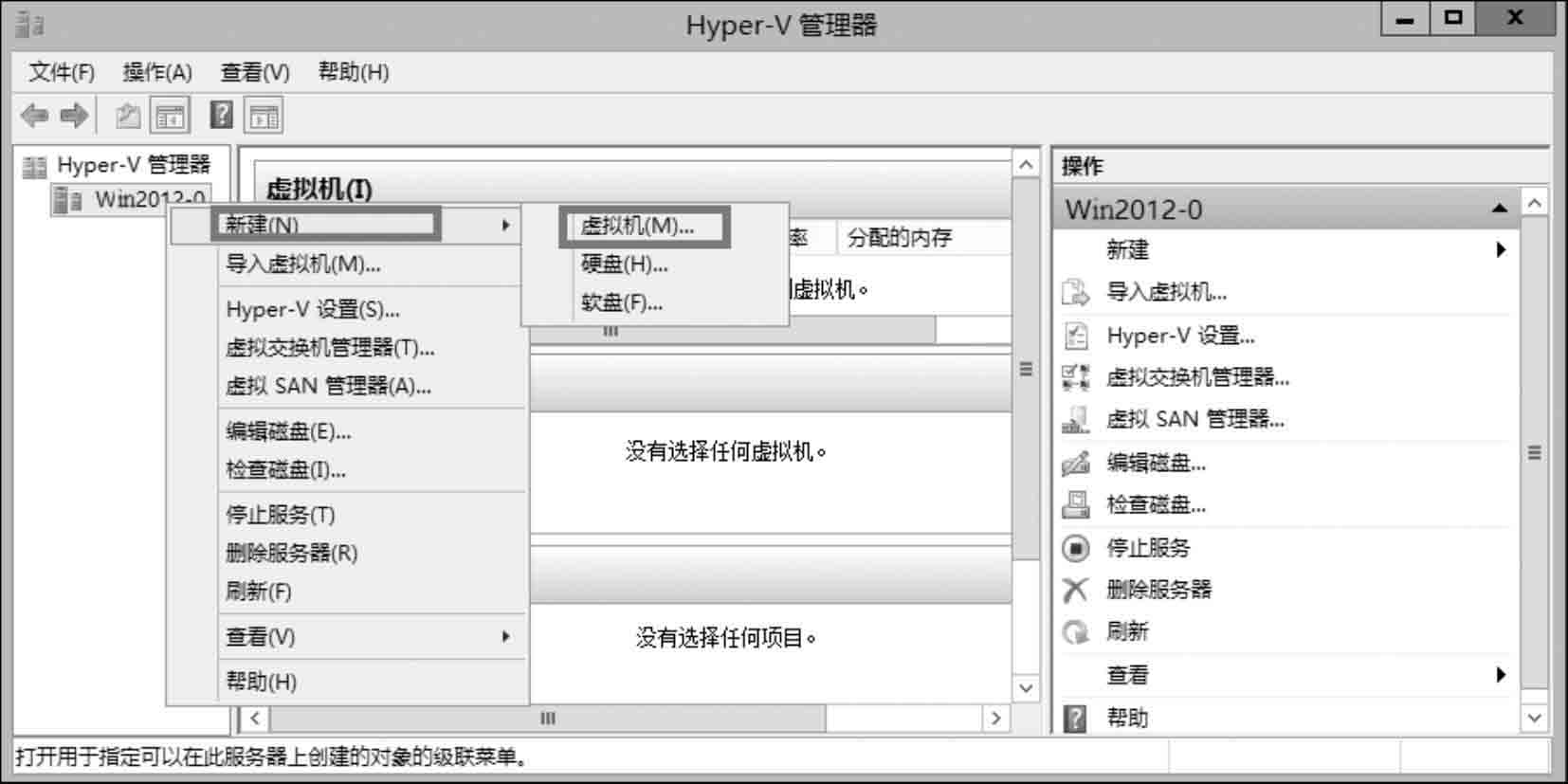Click 导入虚拟机... link in Actions pane
The height and width of the screenshot is (784, 1568).
click(1166, 292)
